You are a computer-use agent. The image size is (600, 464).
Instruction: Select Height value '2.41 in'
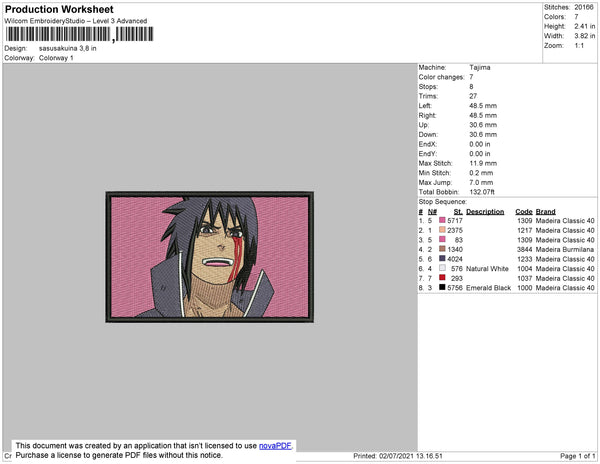click(x=584, y=26)
